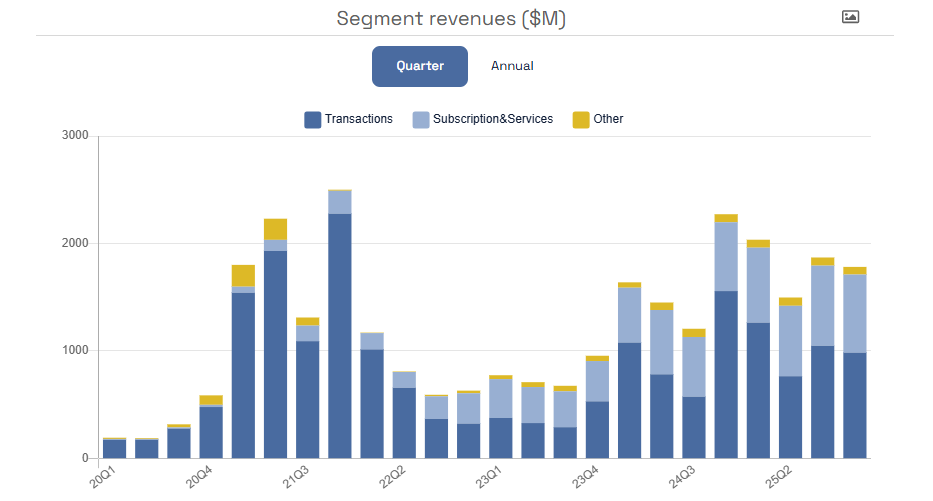Click the 24Q1 bar's light blue segment

pos(630,315)
